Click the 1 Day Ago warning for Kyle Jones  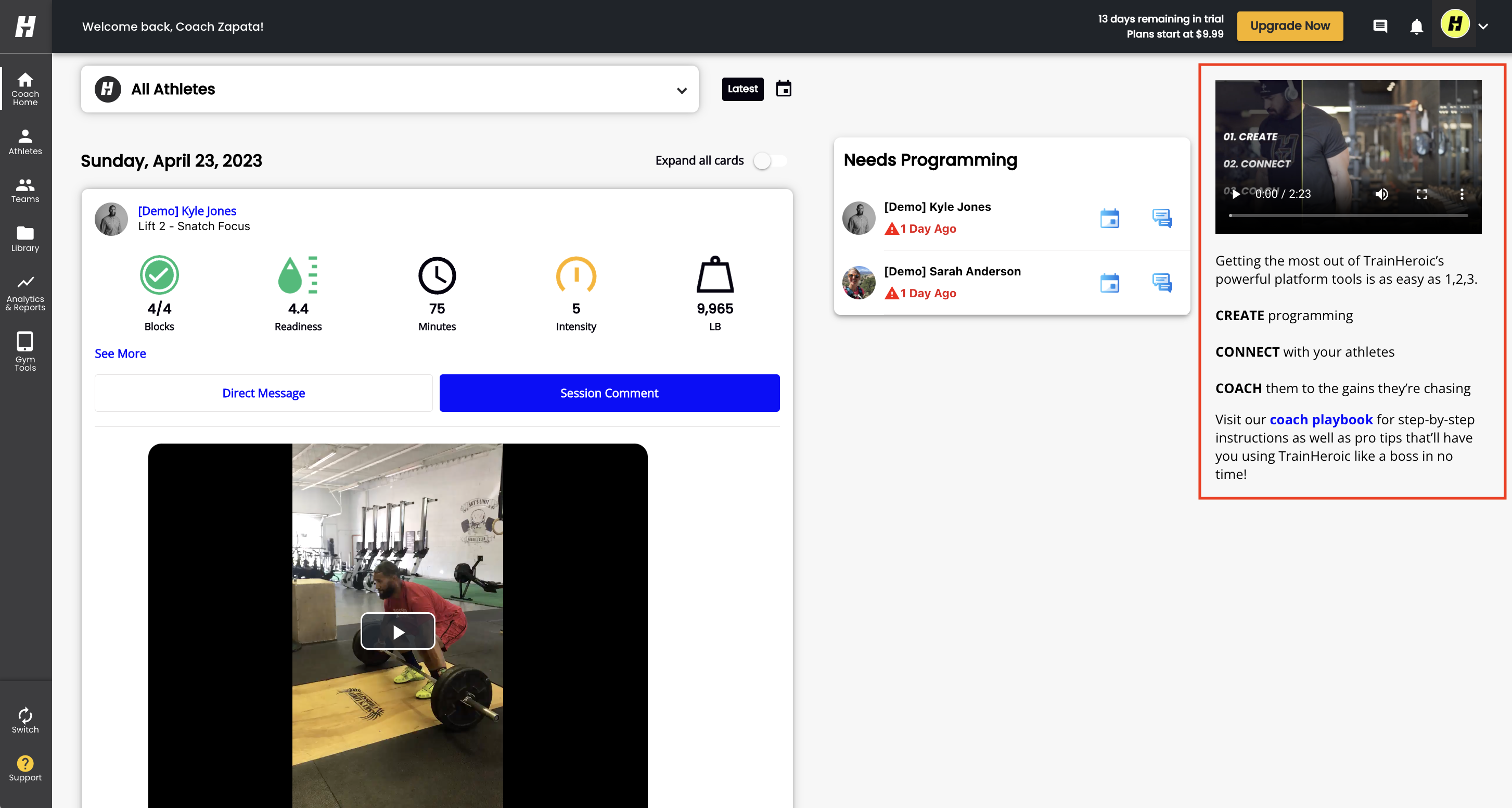tap(920, 229)
